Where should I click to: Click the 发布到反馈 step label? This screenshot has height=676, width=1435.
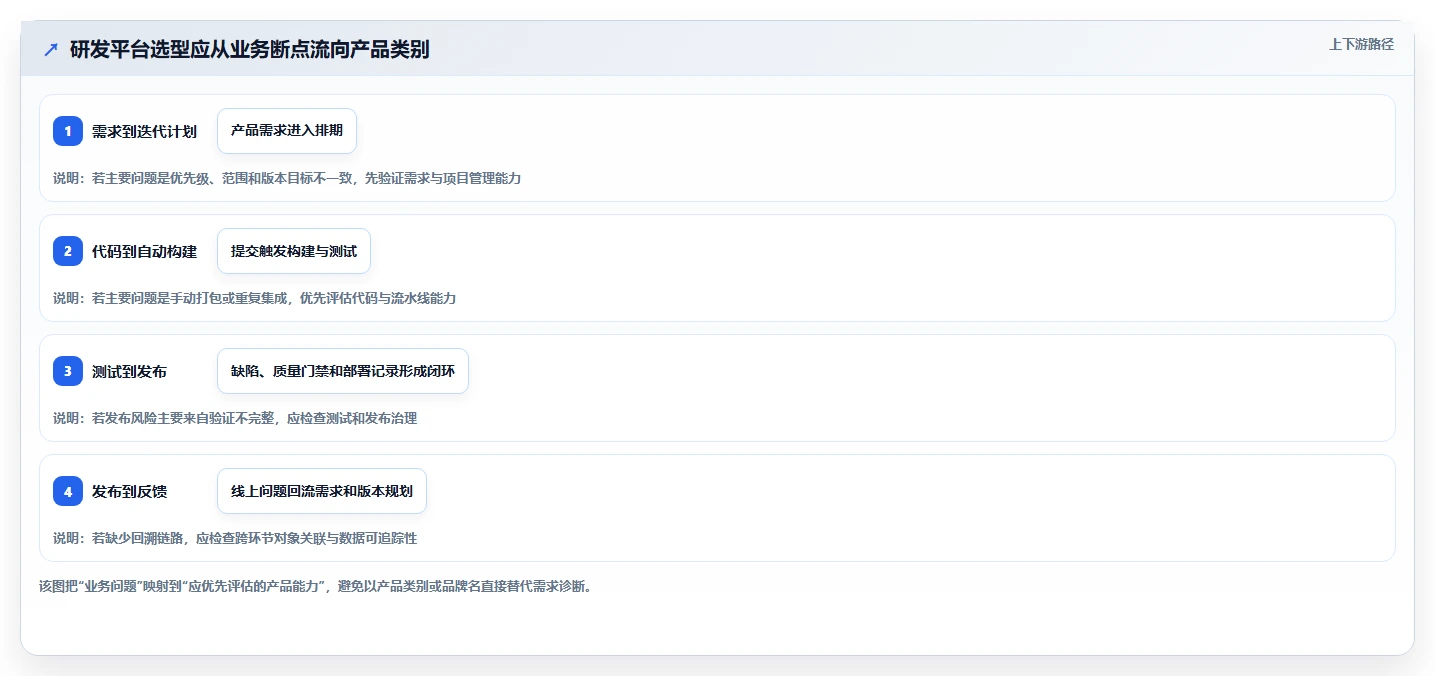point(129,492)
